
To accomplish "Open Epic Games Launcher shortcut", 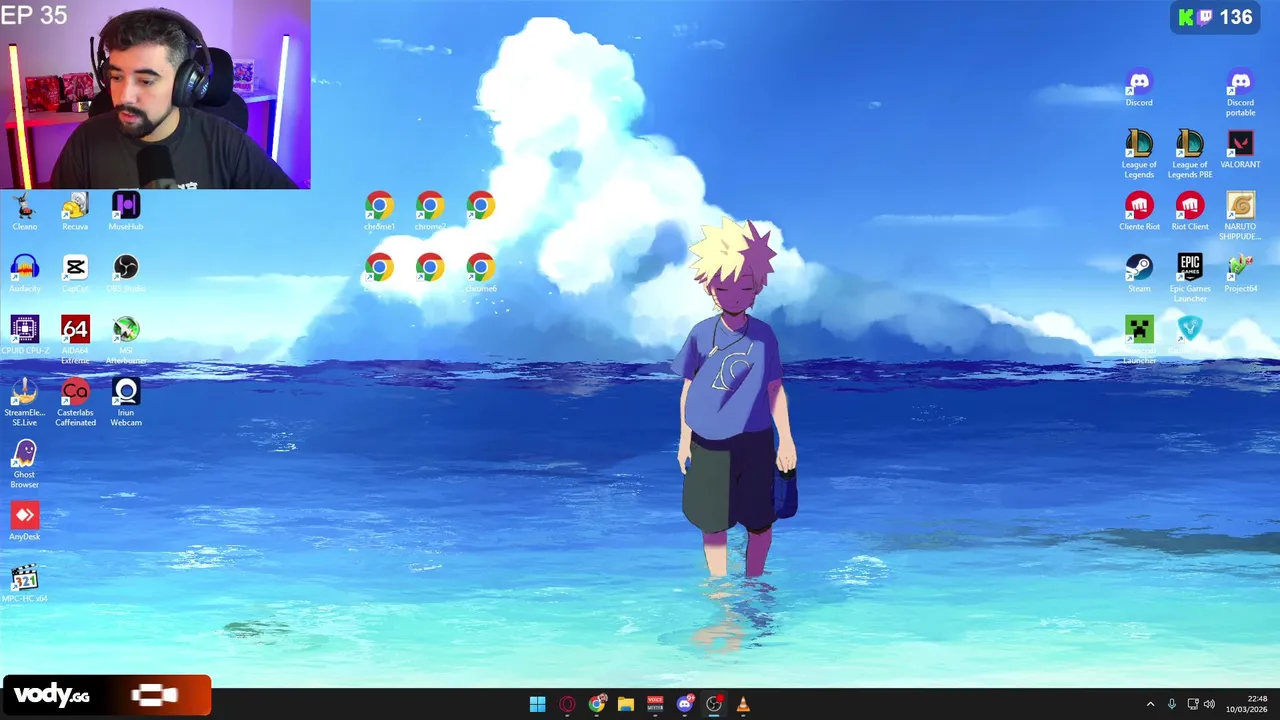I will click(x=1190, y=278).
